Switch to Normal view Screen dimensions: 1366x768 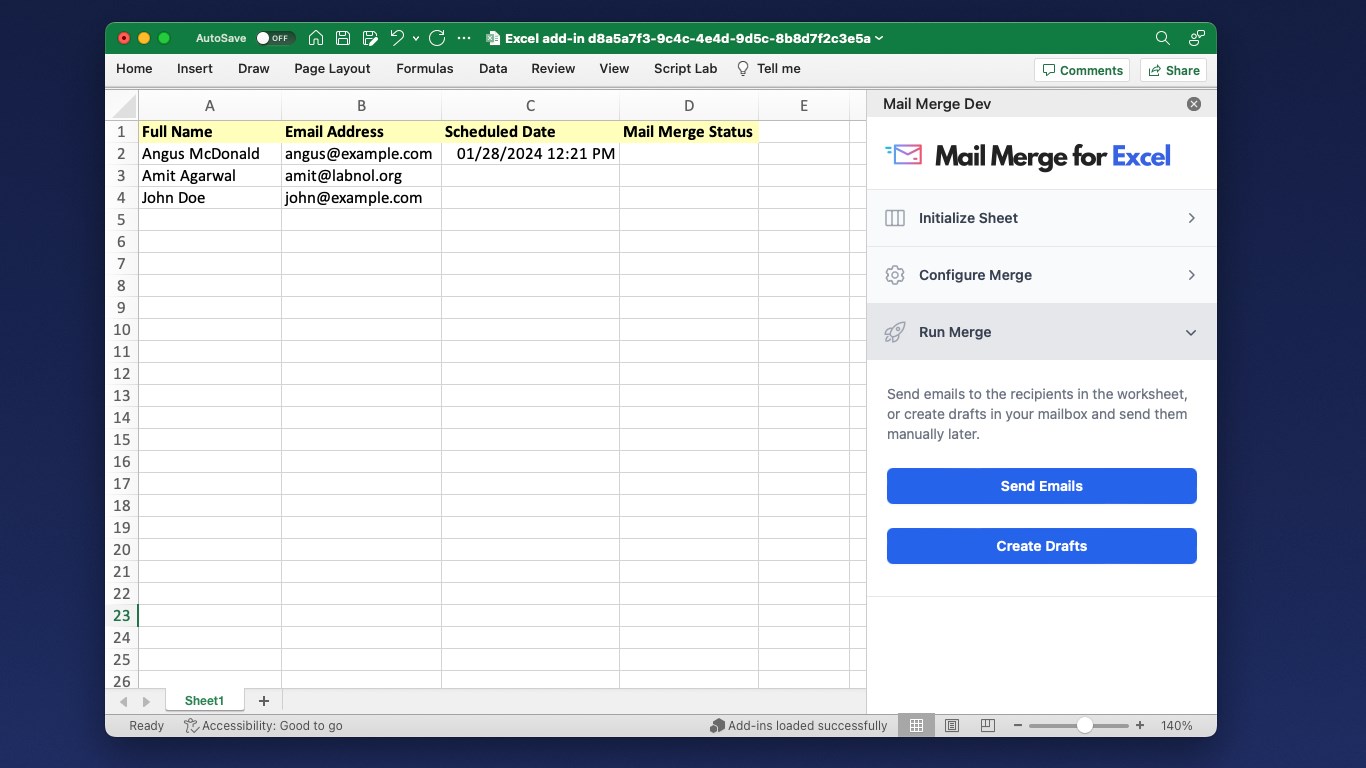(x=916, y=726)
